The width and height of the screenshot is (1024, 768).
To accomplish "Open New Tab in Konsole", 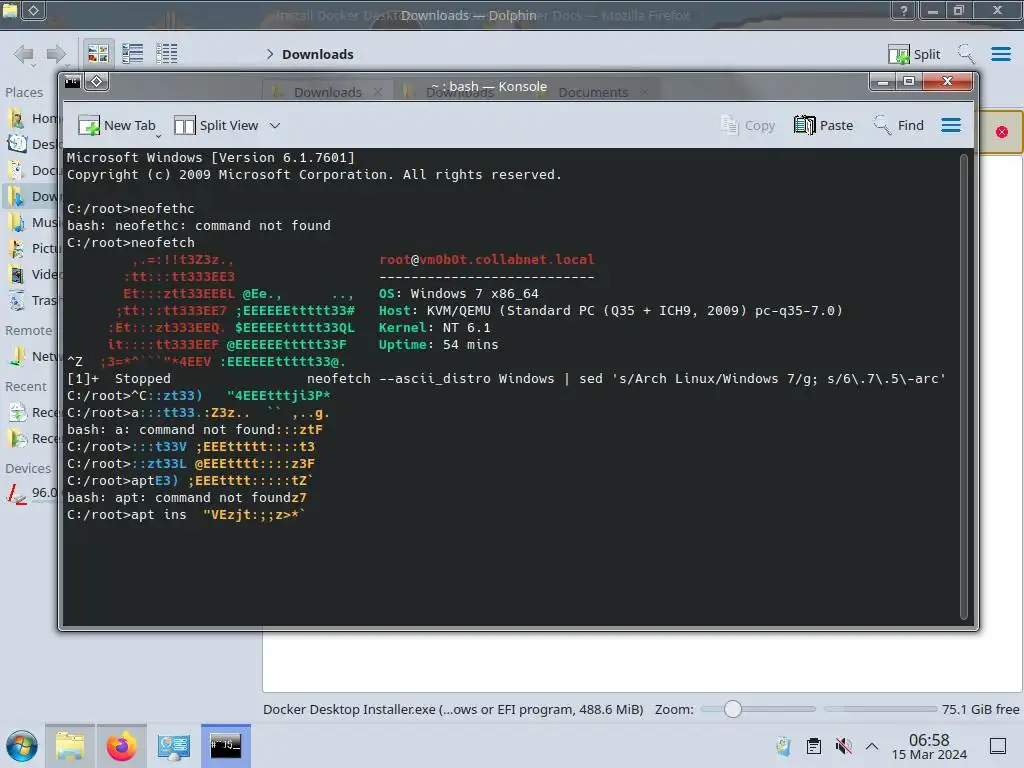I will click(116, 125).
